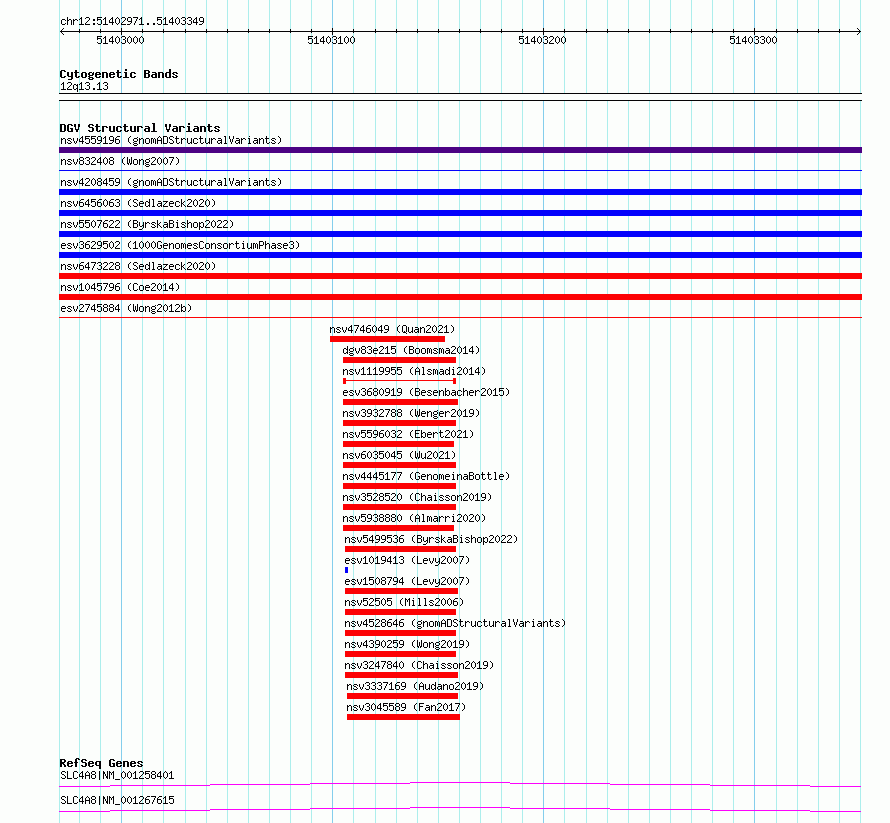Image resolution: width=890 pixels, height=823 pixels.
Task: Click the nsv4746049 Quan2021 variant label
Action: [392, 329]
